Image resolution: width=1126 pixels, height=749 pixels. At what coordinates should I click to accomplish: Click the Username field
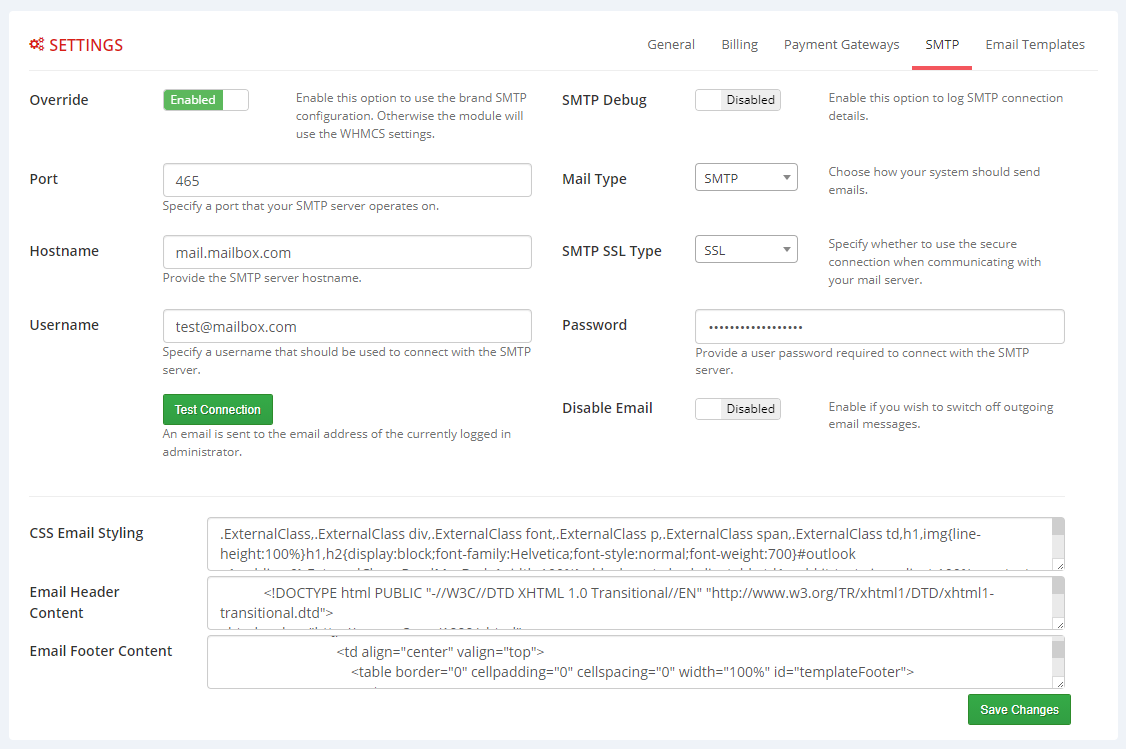346,325
